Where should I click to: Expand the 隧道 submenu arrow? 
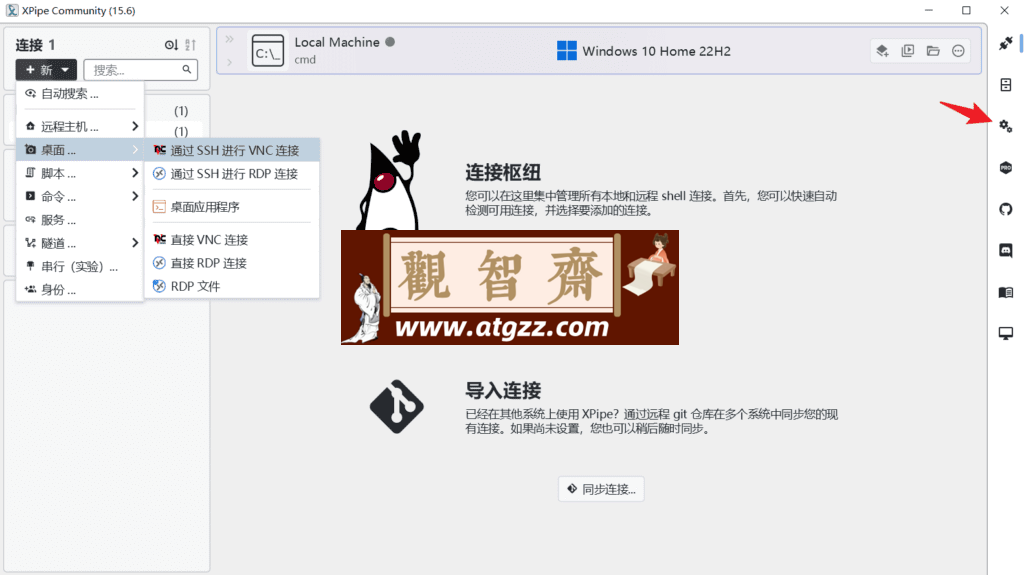pyautogui.click(x=135, y=243)
